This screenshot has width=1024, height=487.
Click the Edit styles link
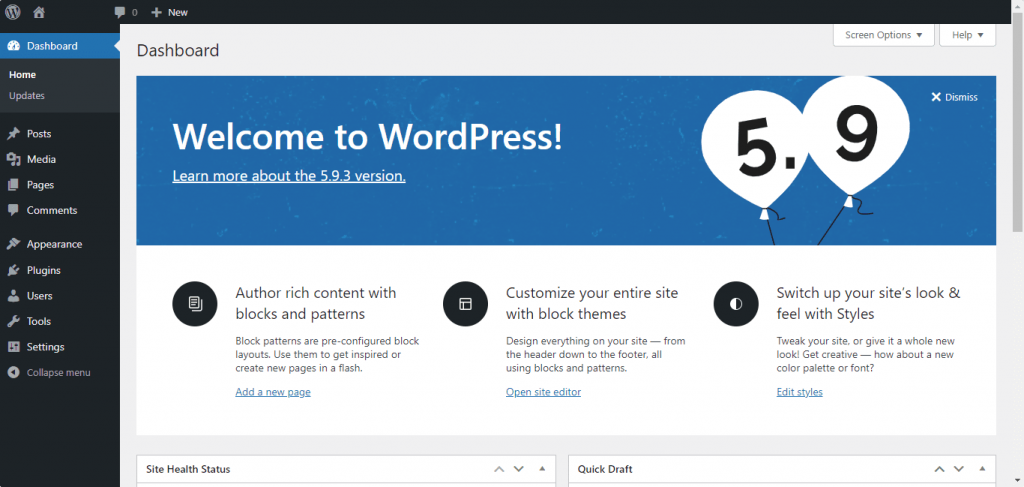click(x=799, y=392)
